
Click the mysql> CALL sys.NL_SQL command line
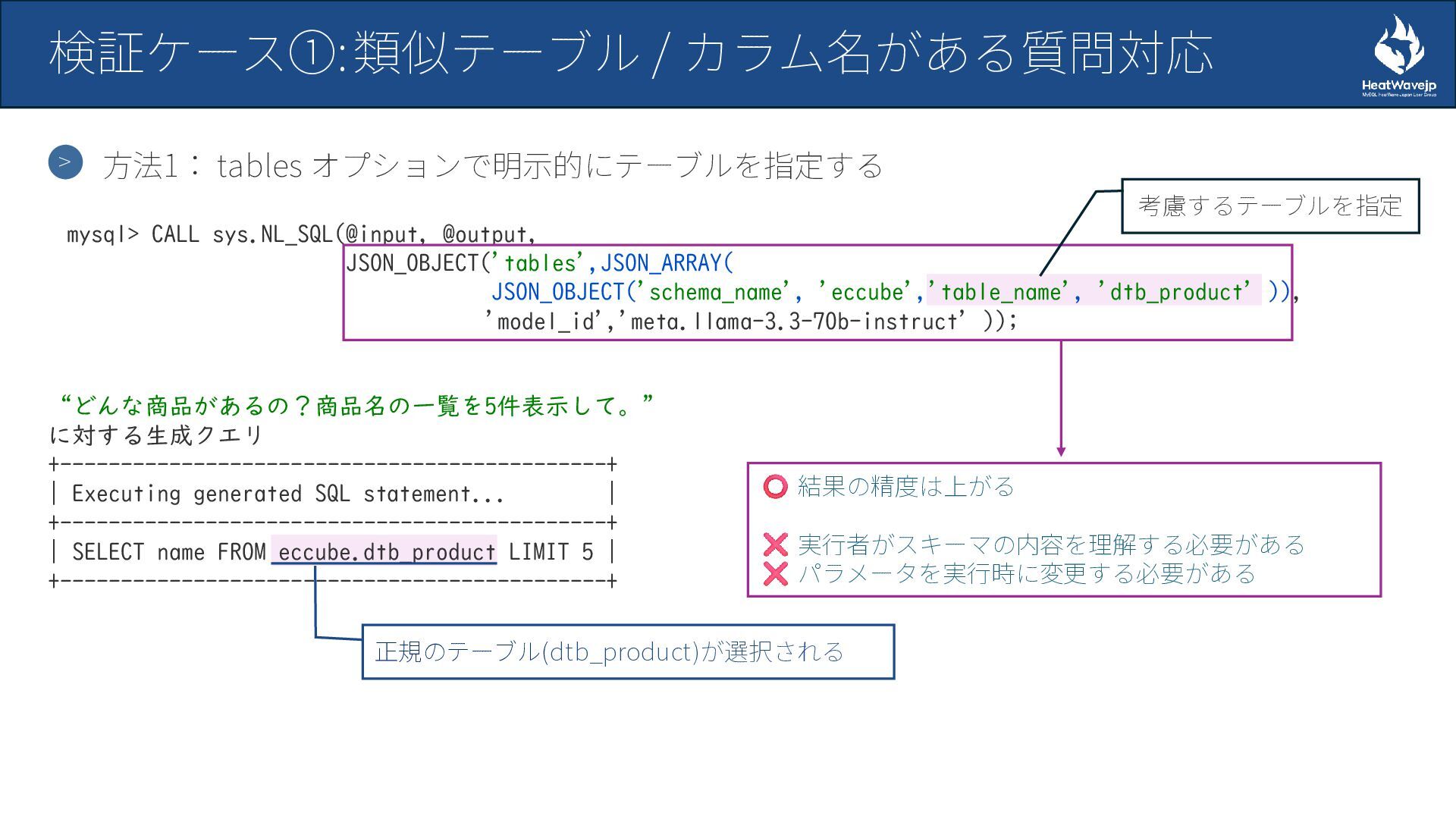302,234
